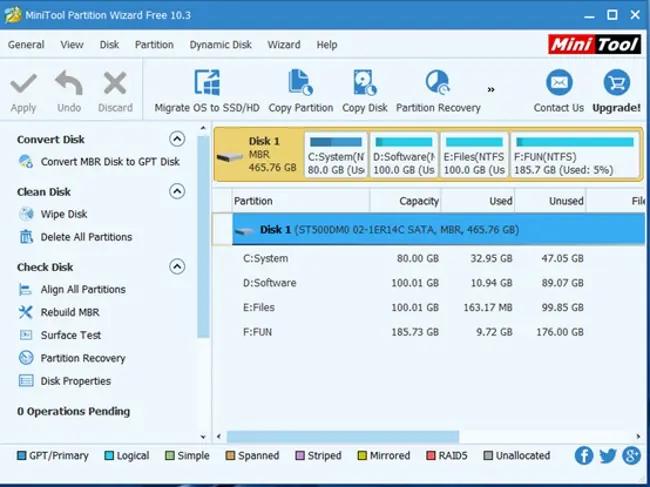Click the Delete All Partitions trash icon

[26, 237]
